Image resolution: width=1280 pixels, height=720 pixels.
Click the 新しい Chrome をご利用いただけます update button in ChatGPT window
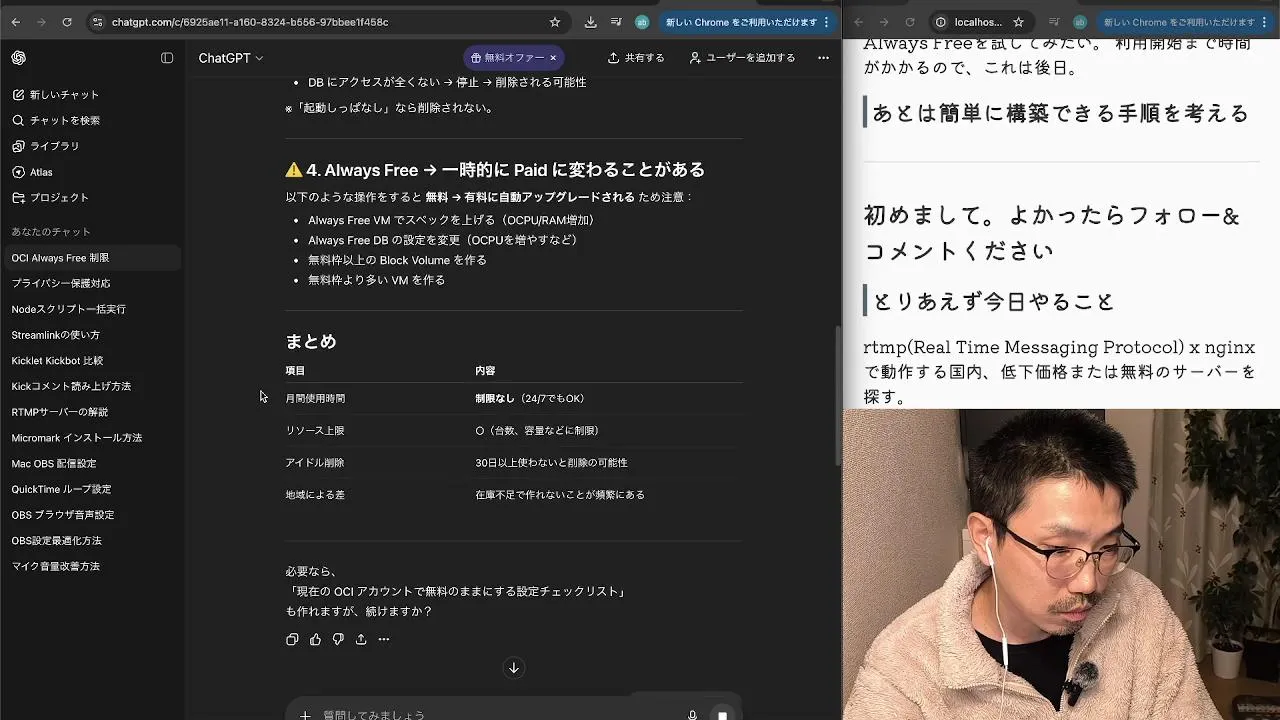point(748,22)
